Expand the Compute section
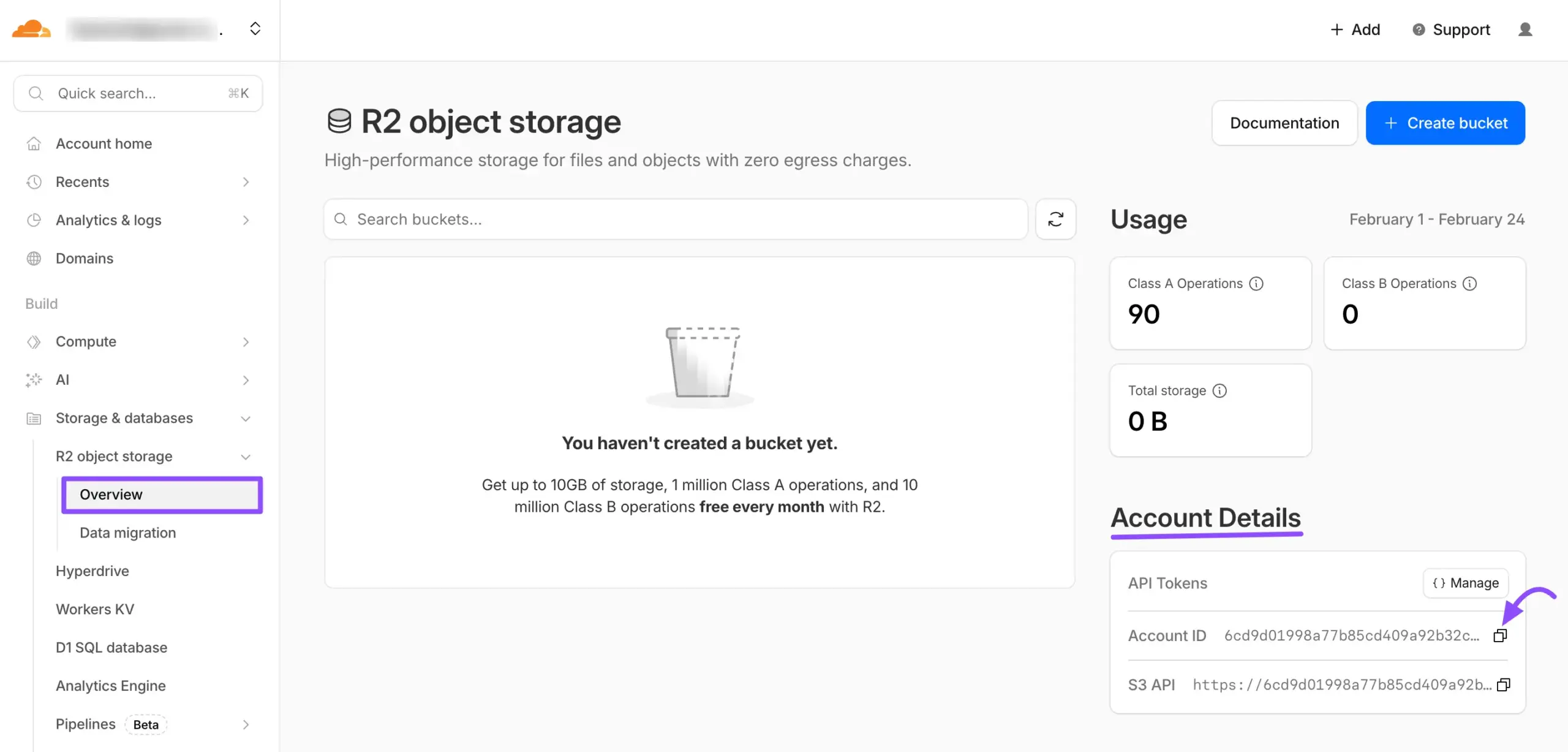This screenshot has width=1568, height=752. coord(246,342)
